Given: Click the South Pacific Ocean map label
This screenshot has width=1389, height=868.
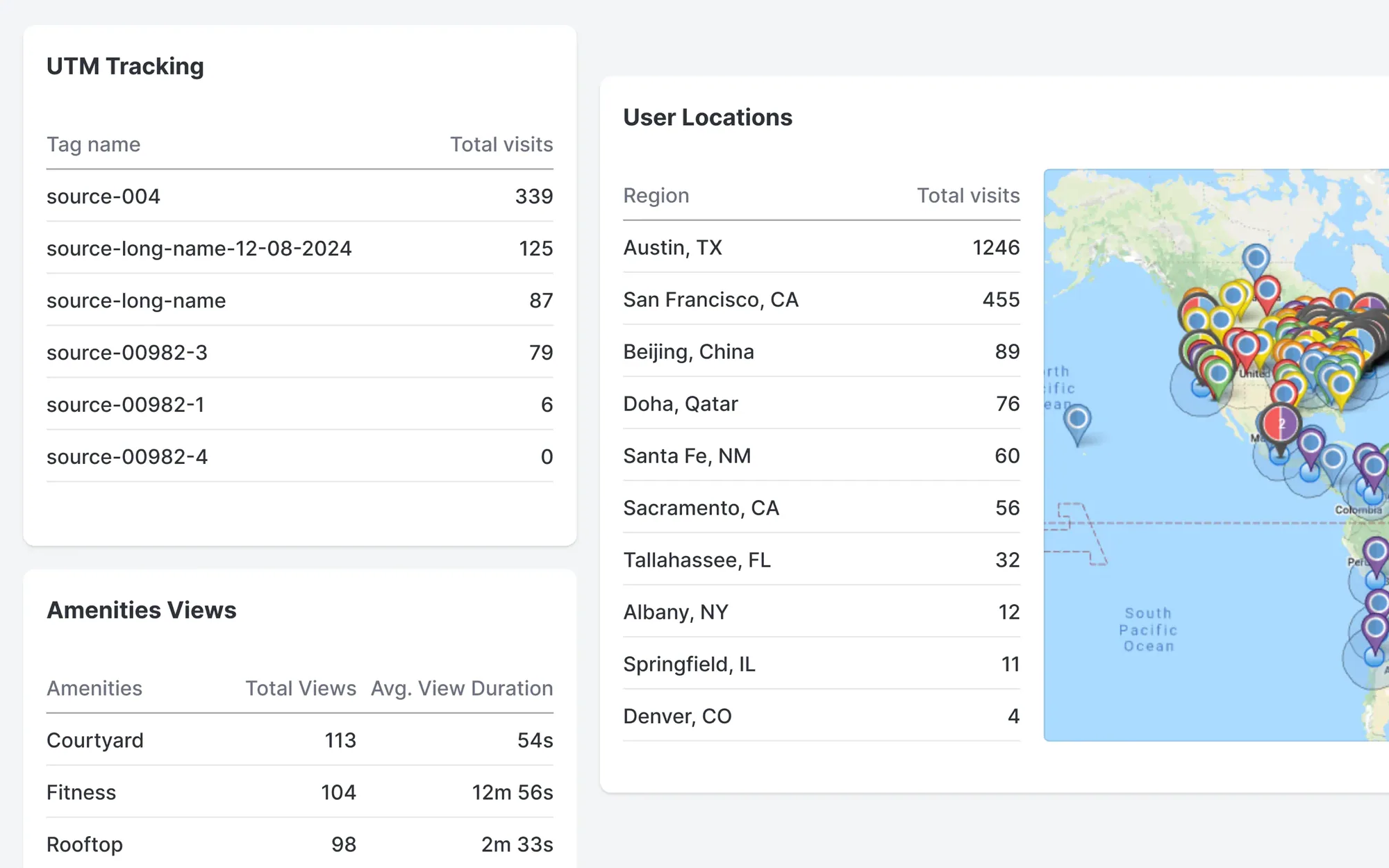Looking at the screenshot, I should [1148, 630].
